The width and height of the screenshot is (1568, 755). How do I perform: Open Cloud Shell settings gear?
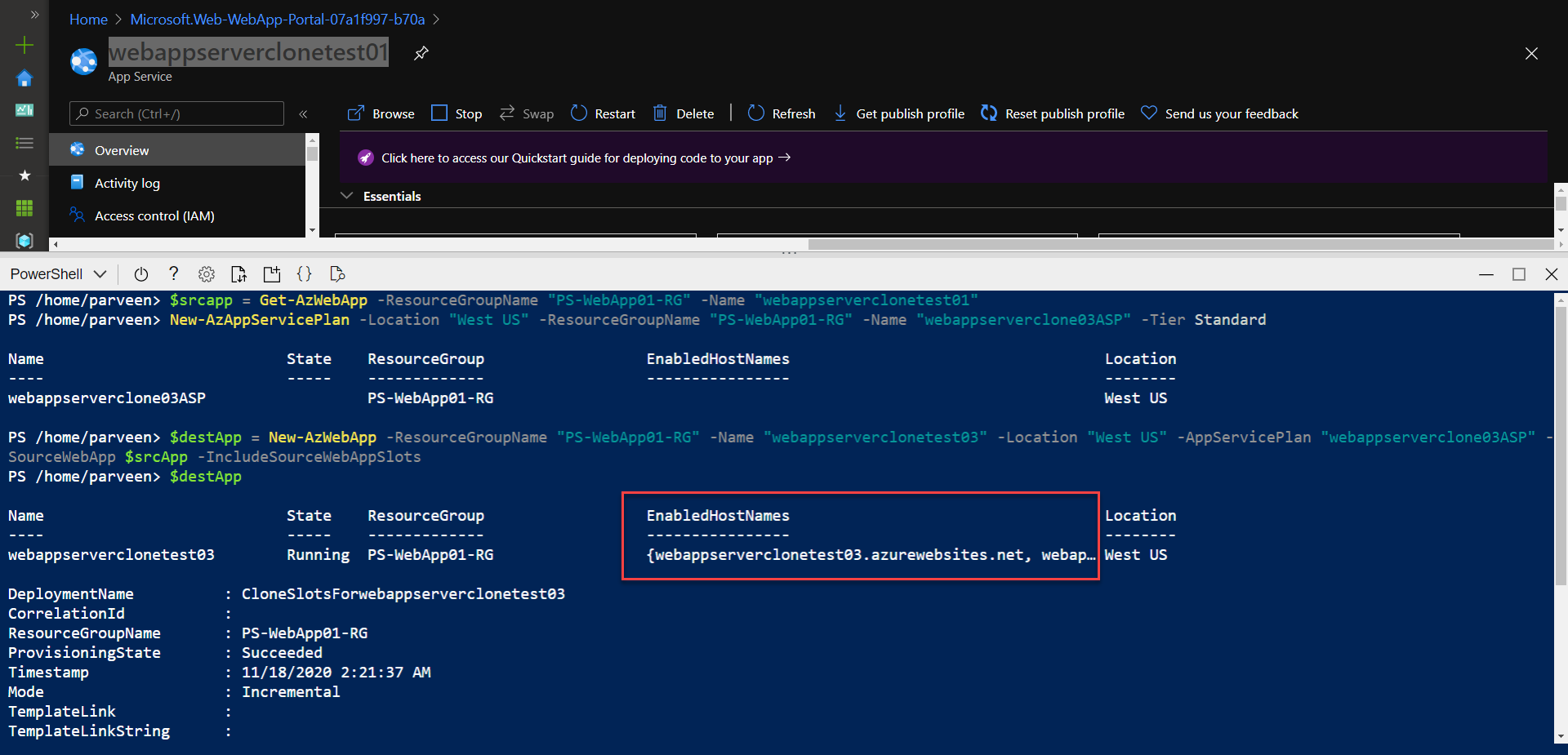coord(207,274)
